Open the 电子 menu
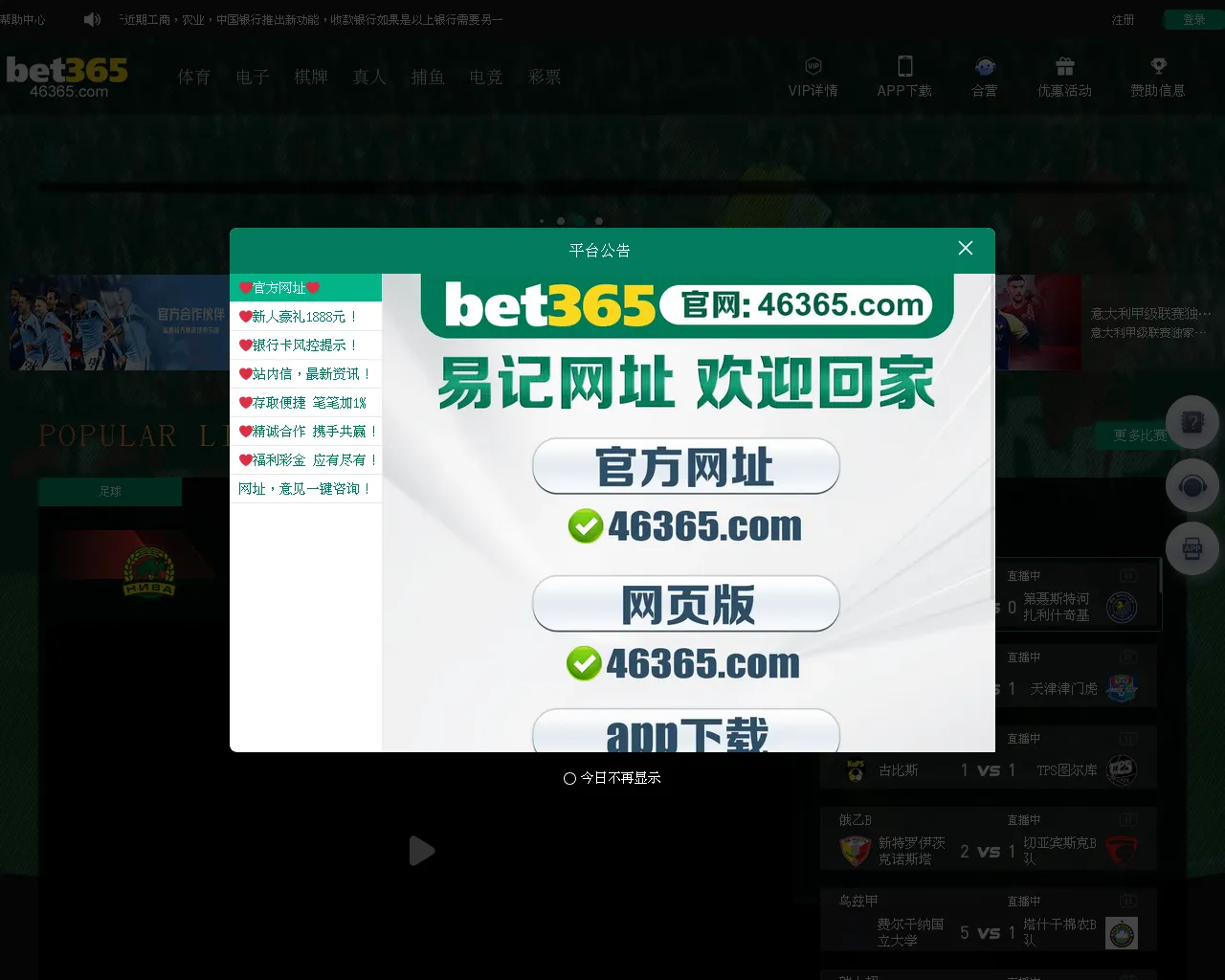1225x980 pixels. click(253, 77)
